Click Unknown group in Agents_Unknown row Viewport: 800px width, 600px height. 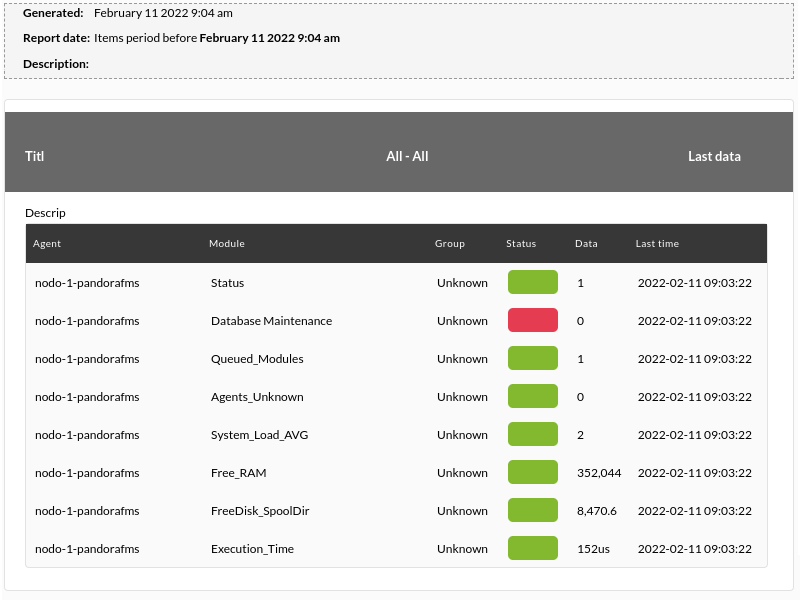462,397
